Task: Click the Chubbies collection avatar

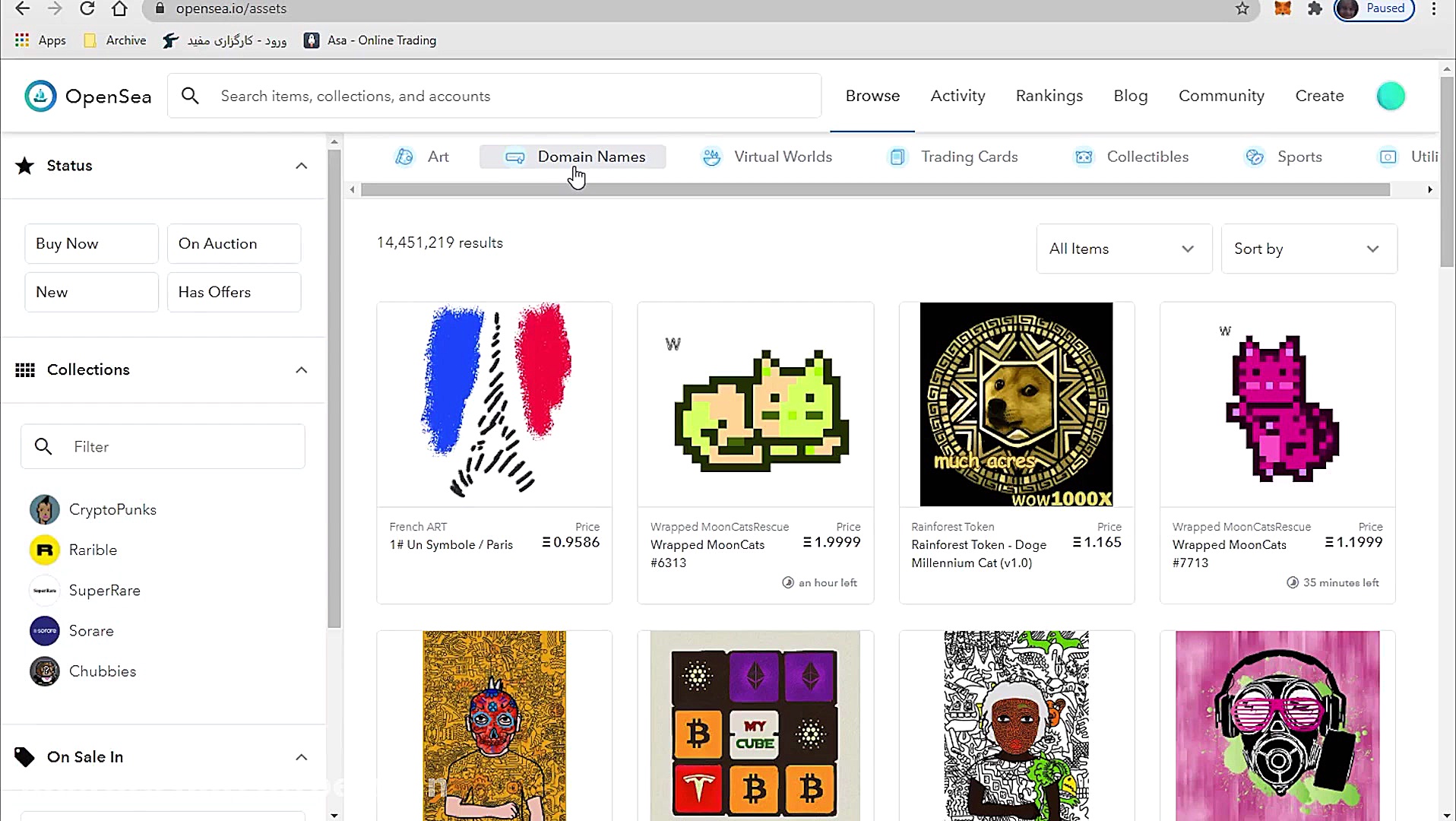Action: click(x=45, y=671)
